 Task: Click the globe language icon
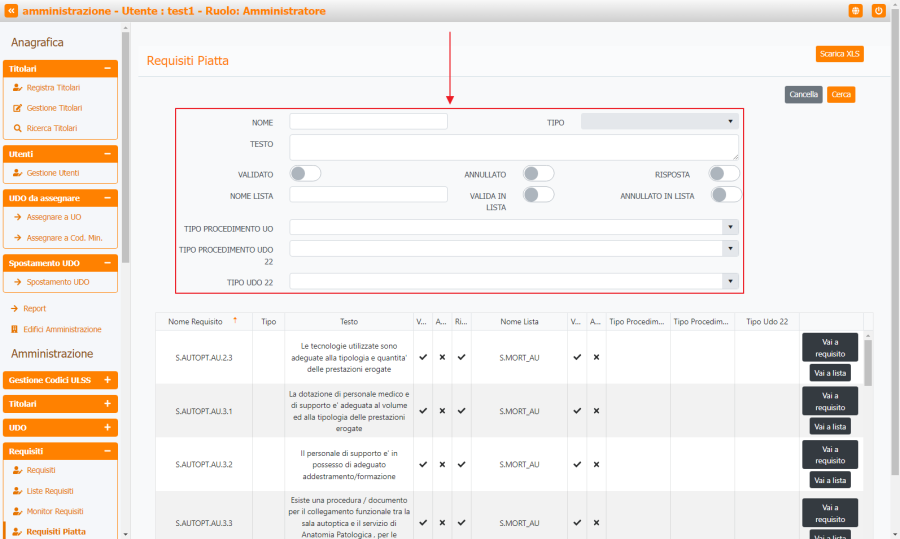click(856, 10)
